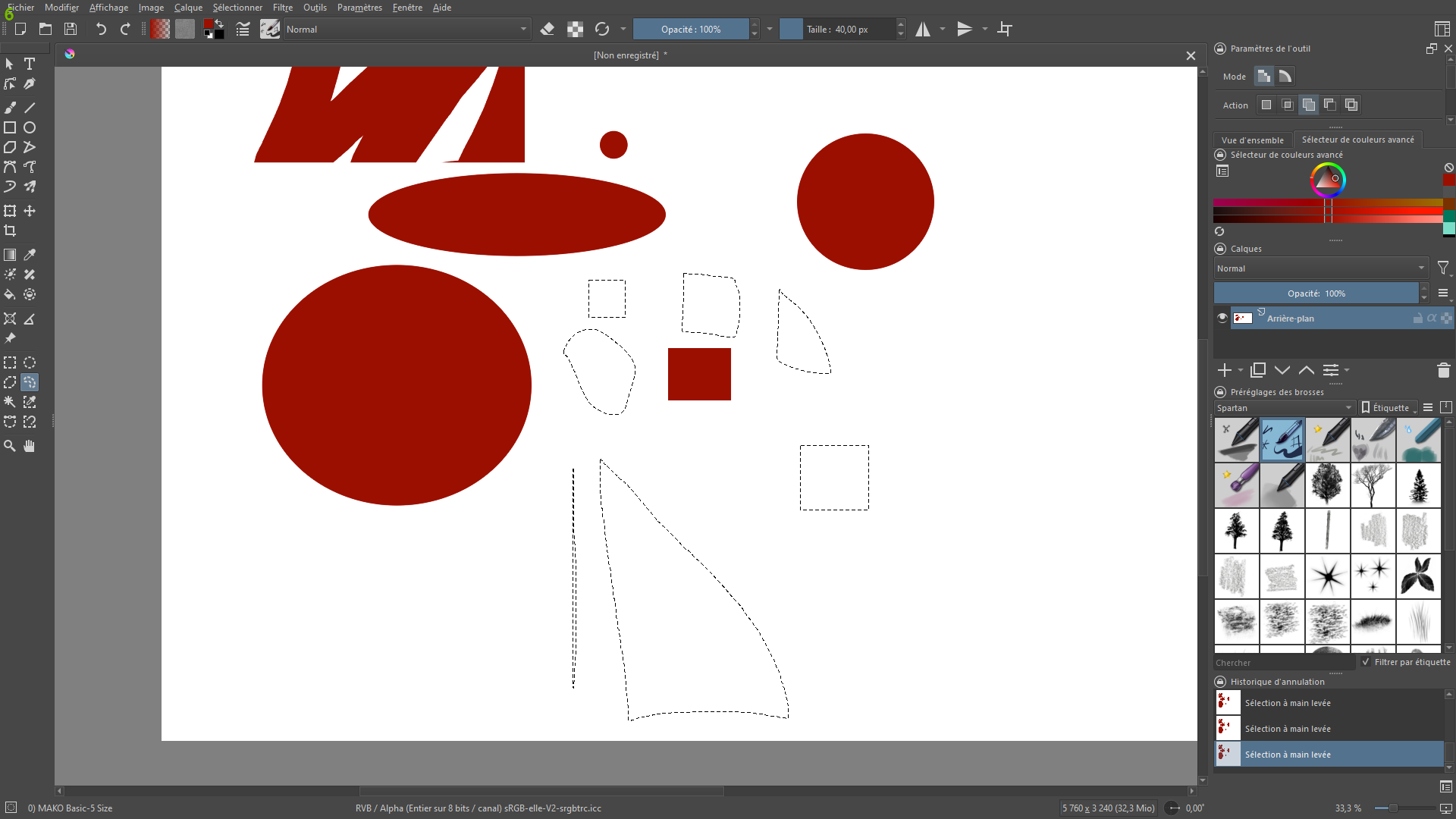The height and width of the screenshot is (819, 1456).
Task: Delete the current layer with the trash icon
Action: point(1443,371)
